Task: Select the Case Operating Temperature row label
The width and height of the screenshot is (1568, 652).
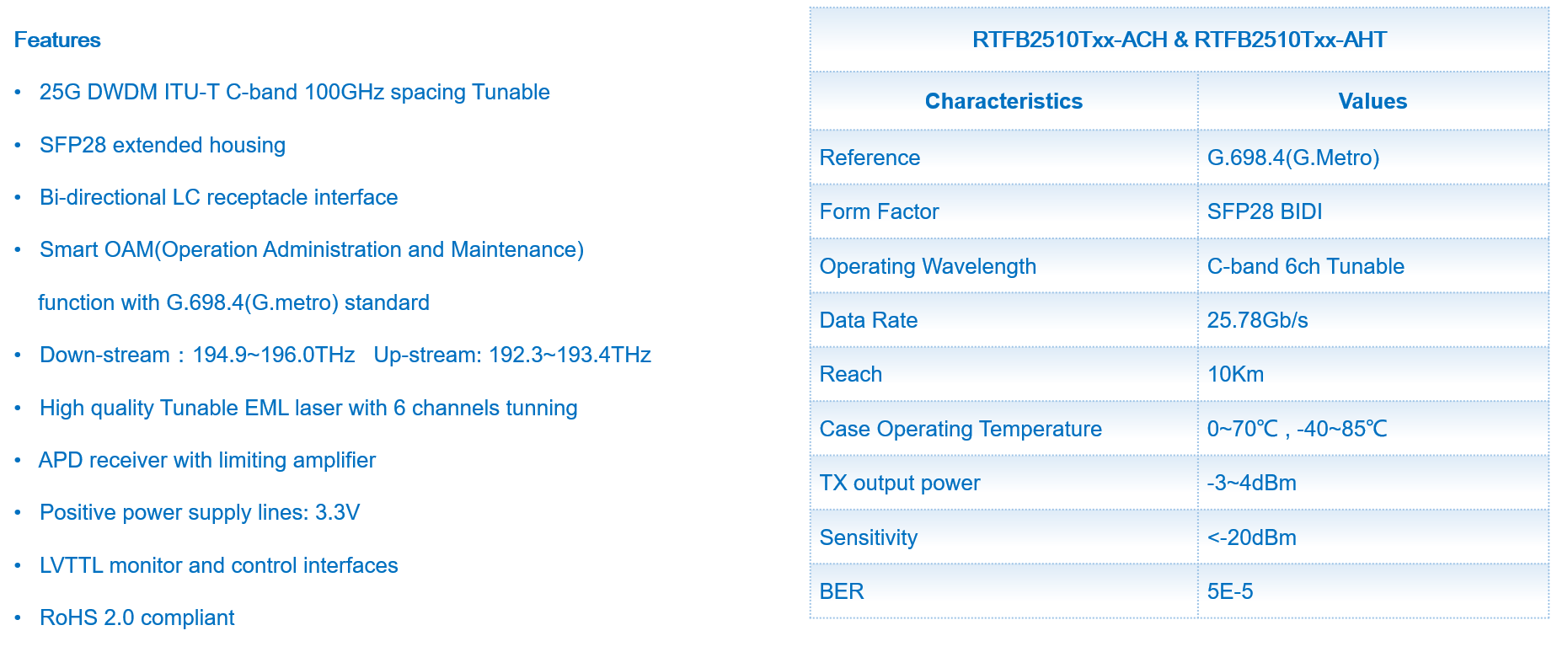Action: [x=960, y=429]
